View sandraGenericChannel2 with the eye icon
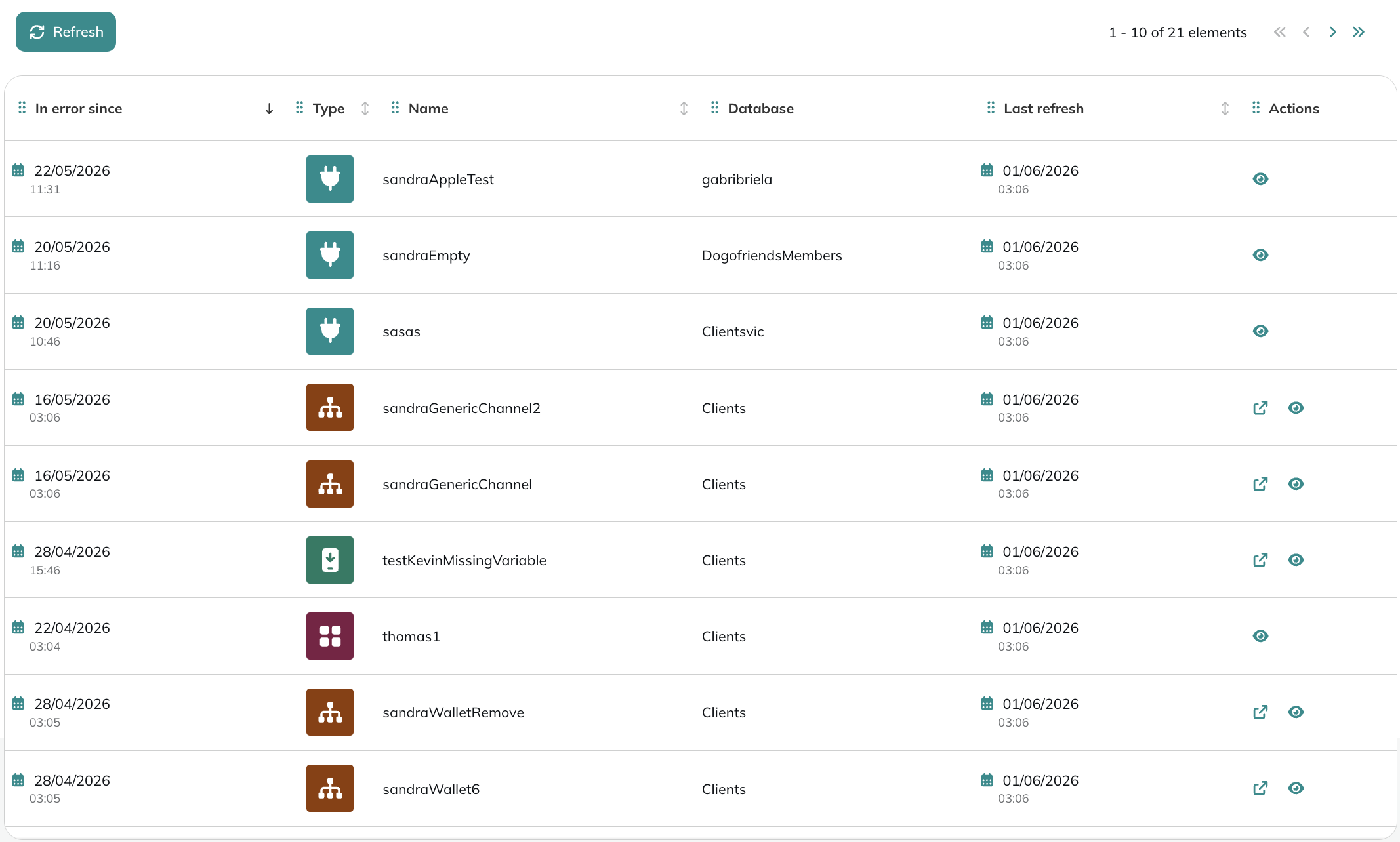Screen dimensions: 1400x842 point(1296,408)
